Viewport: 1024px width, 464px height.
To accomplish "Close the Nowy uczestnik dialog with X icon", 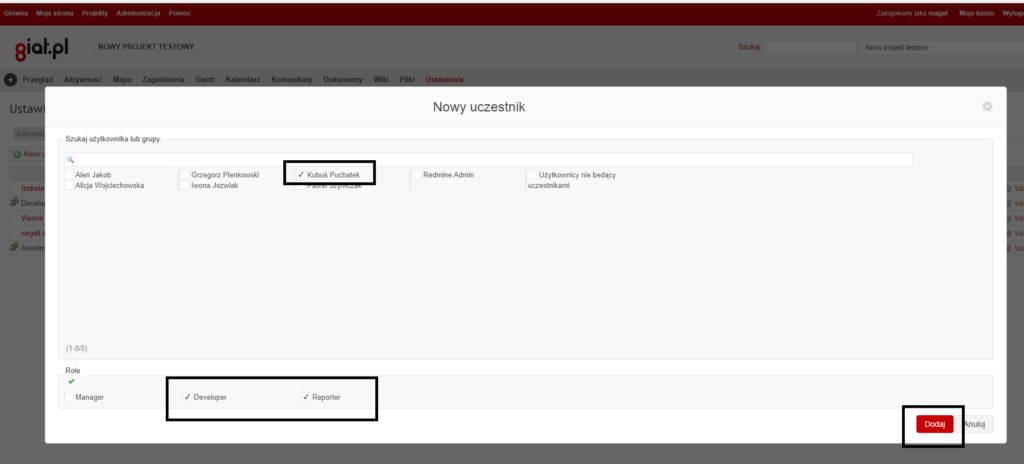I will pos(987,107).
